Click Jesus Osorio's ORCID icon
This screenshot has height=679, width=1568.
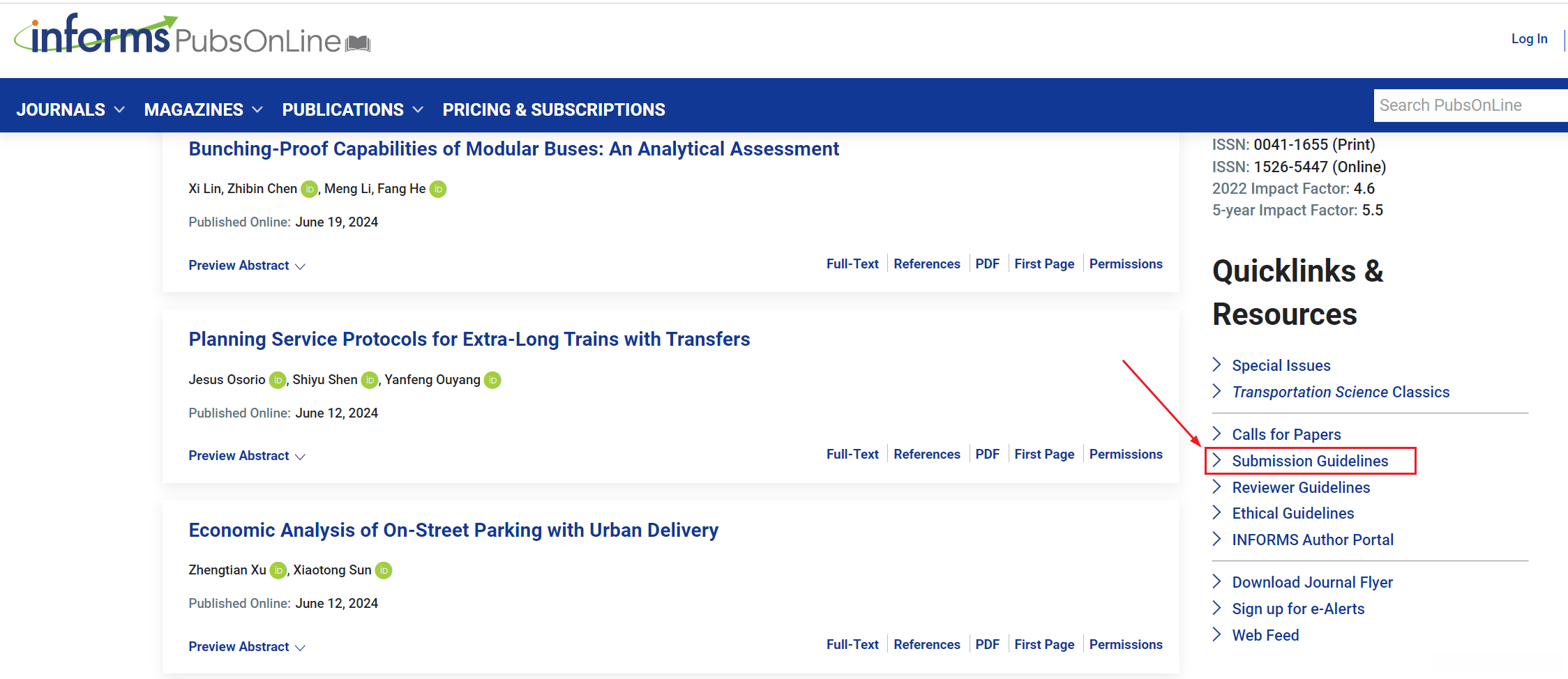278,380
